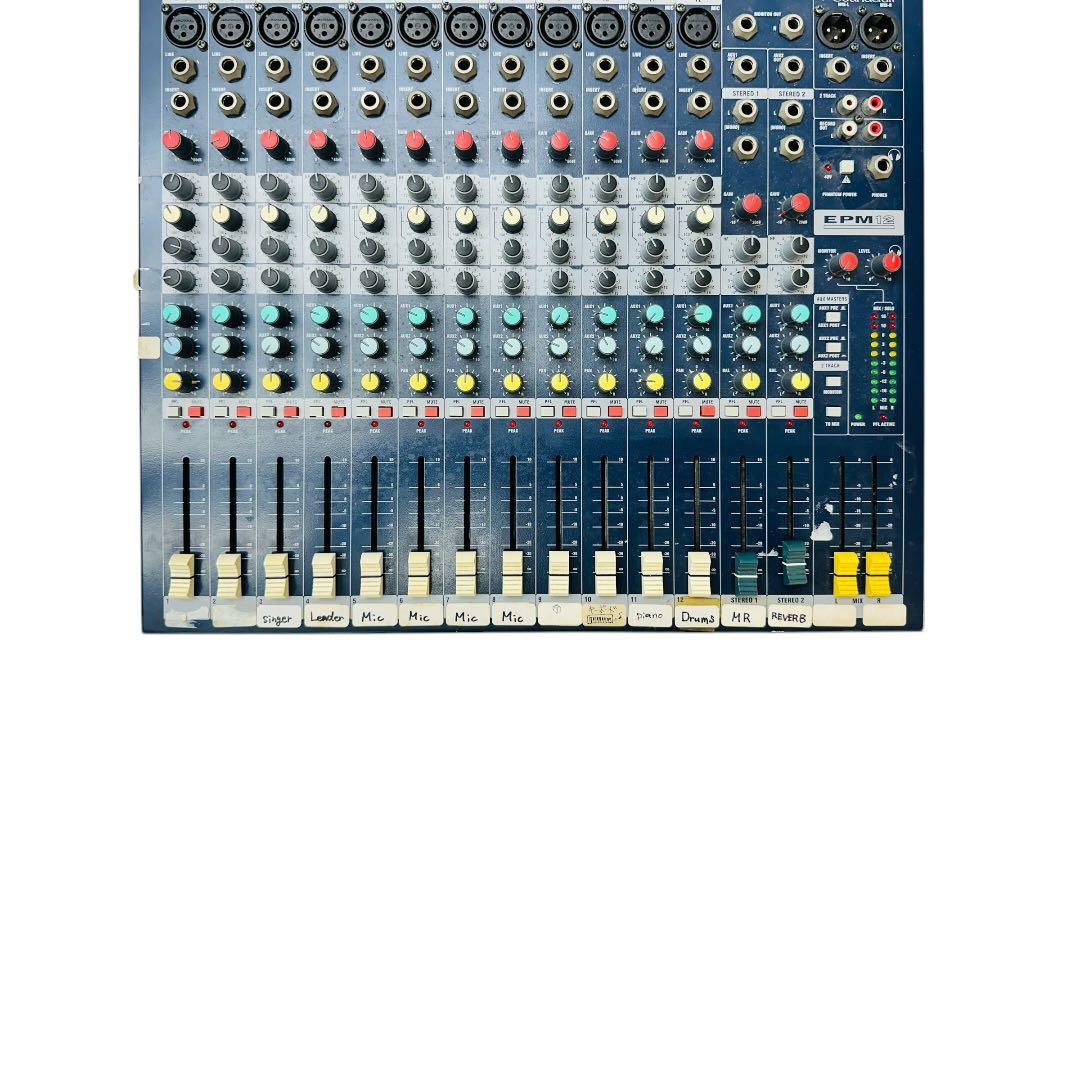Select the channel 1 XLR mic input
This screenshot has height=1080, width=1080.
(185, 27)
